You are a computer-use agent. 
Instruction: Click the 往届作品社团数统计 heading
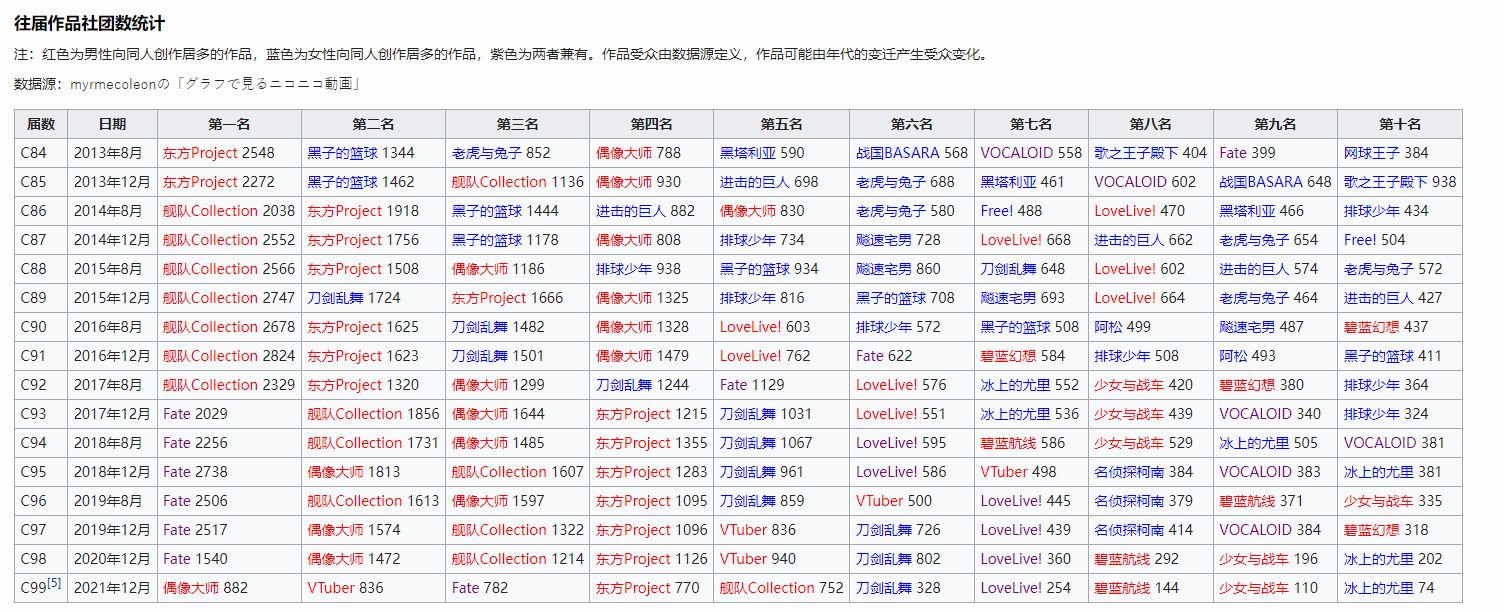[x=90, y=23]
